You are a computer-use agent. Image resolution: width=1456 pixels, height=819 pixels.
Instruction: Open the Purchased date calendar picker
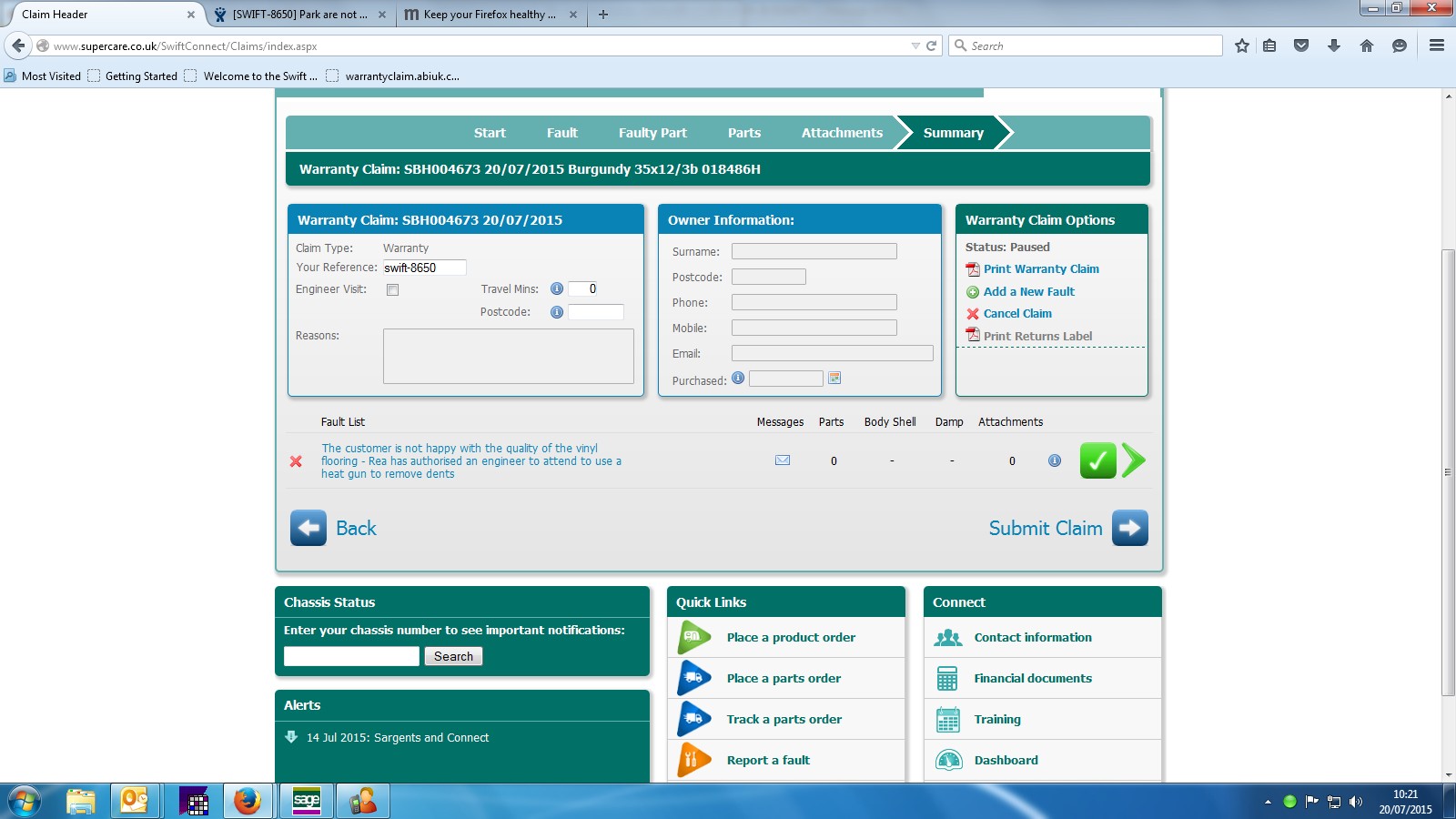click(834, 378)
